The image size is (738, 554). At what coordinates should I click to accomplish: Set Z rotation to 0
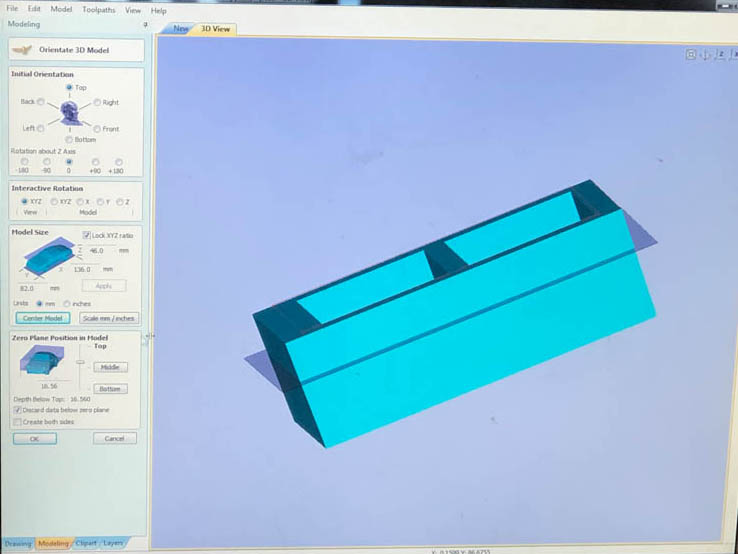pyautogui.click(x=69, y=161)
